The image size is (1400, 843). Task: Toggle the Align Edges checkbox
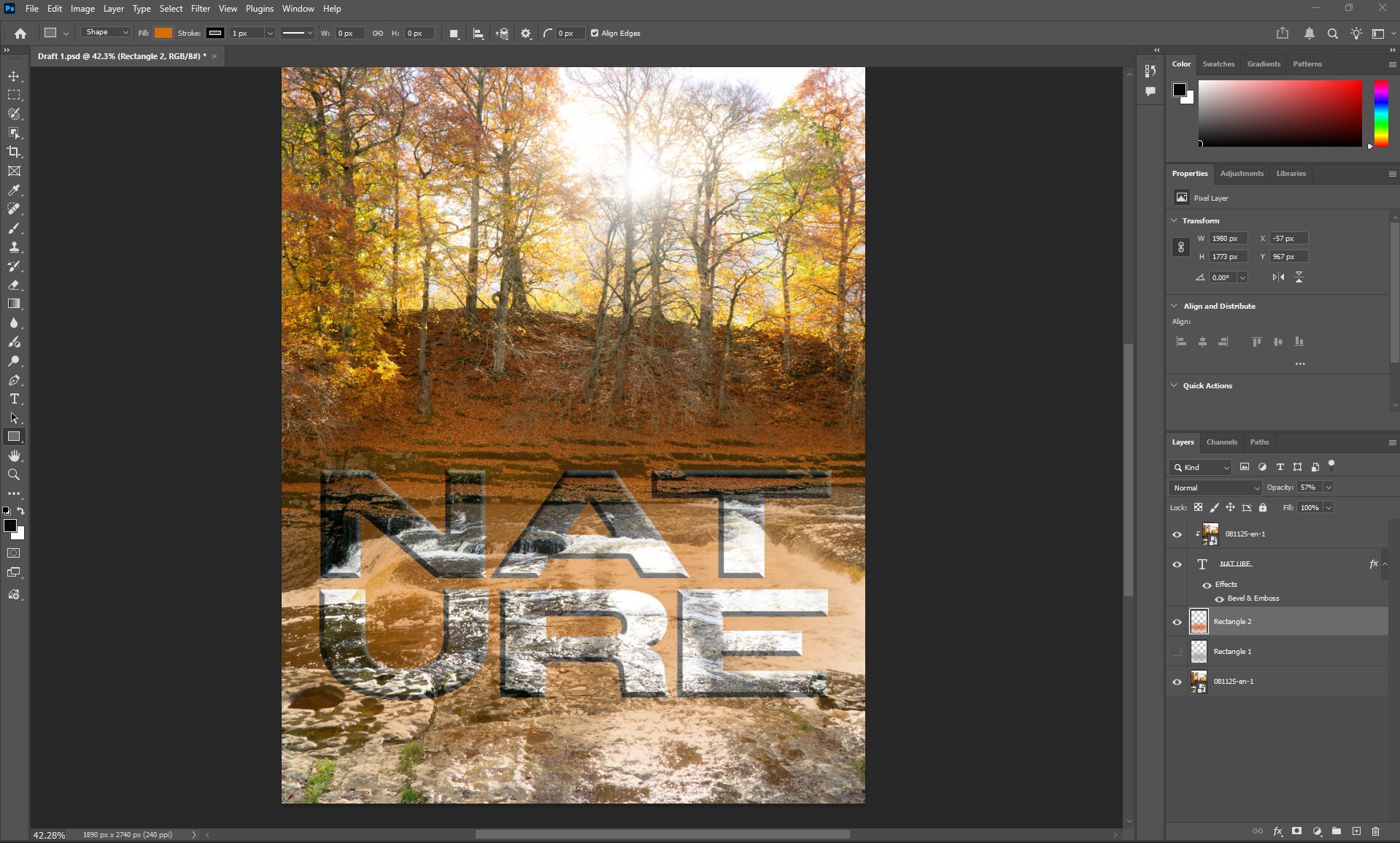click(595, 34)
